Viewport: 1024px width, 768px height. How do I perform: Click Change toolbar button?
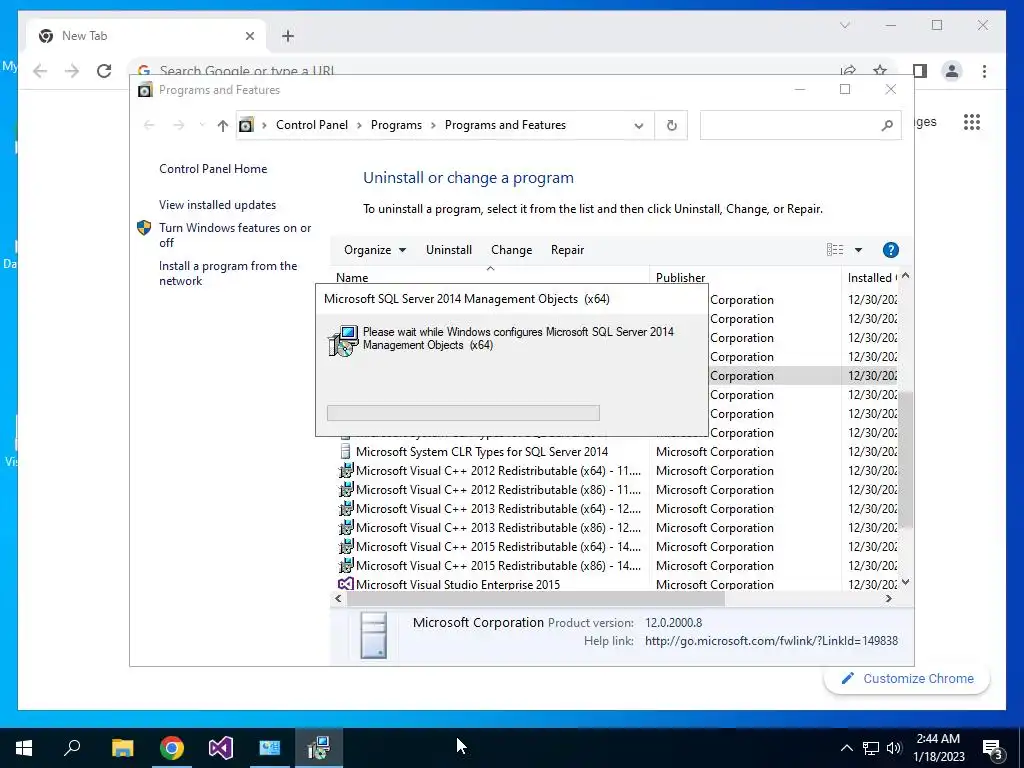511,250
